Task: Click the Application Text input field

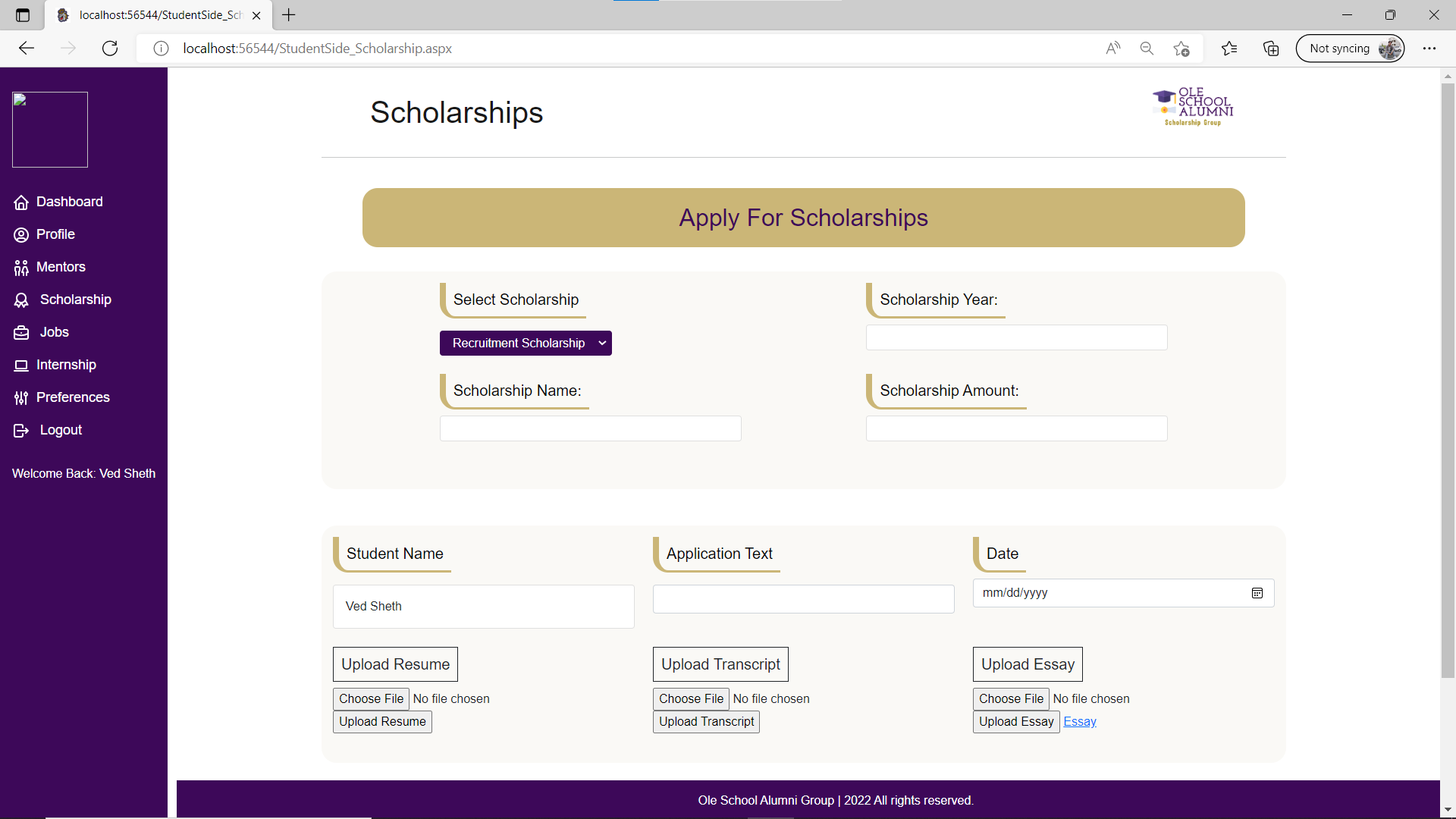Action: [803, 599]
